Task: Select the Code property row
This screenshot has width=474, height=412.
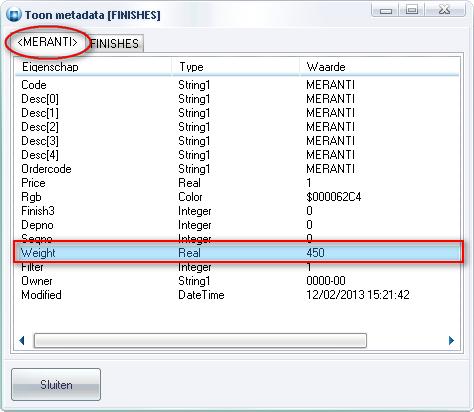Action: click(x=238, y=85)
